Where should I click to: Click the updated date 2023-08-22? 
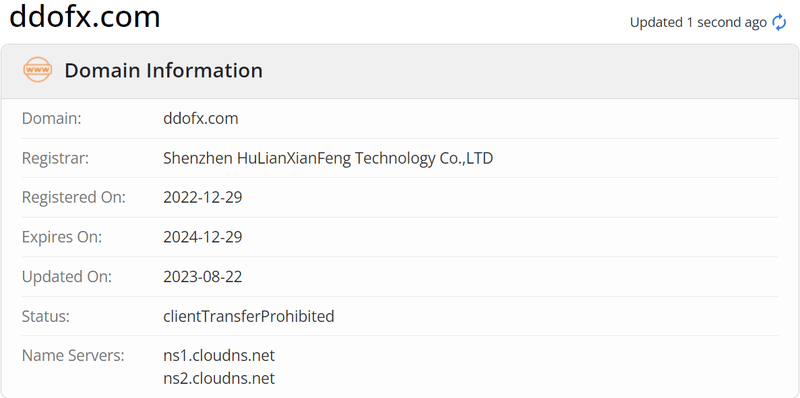(203, 277)
